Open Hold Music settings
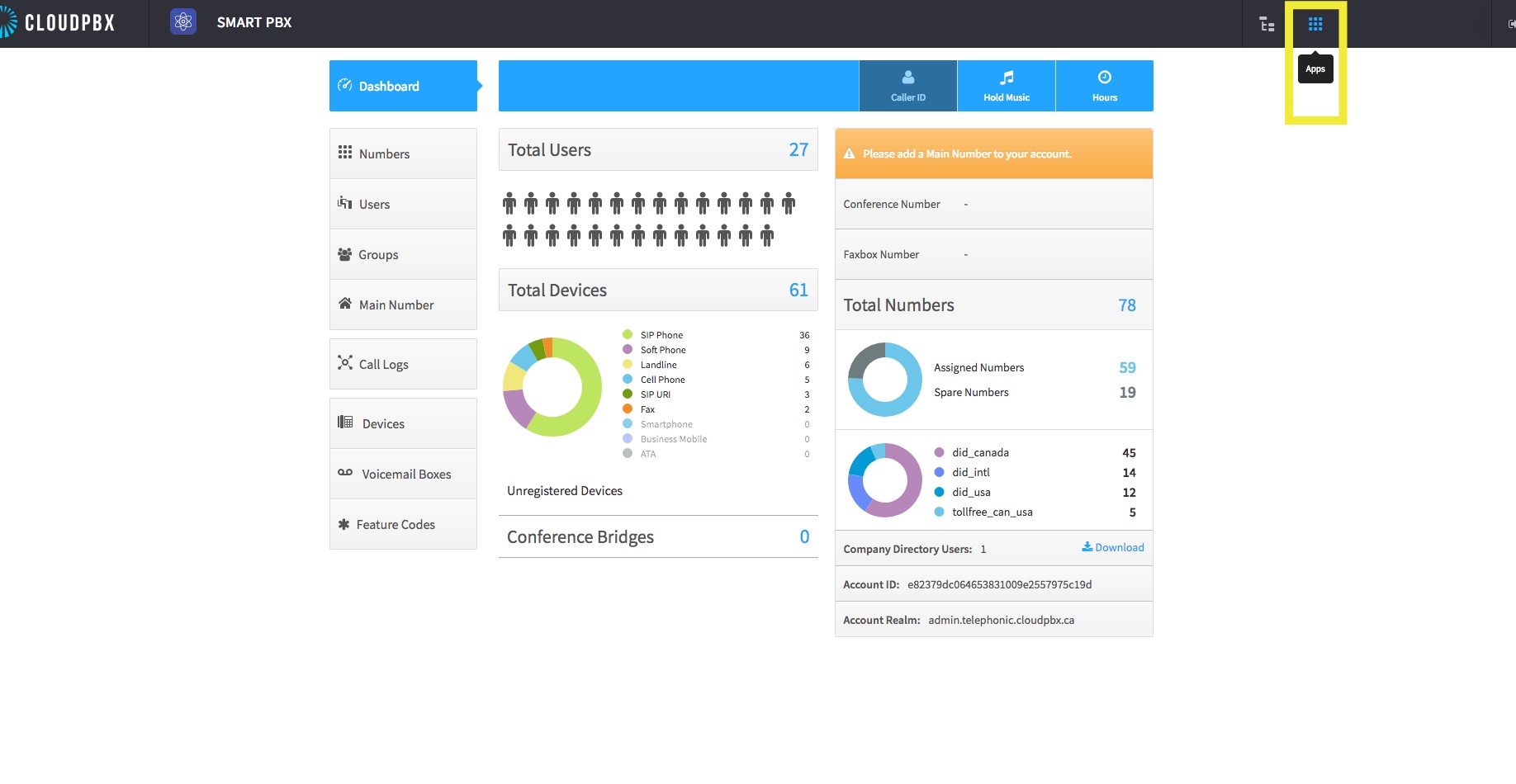 [x=1007, y=86]
